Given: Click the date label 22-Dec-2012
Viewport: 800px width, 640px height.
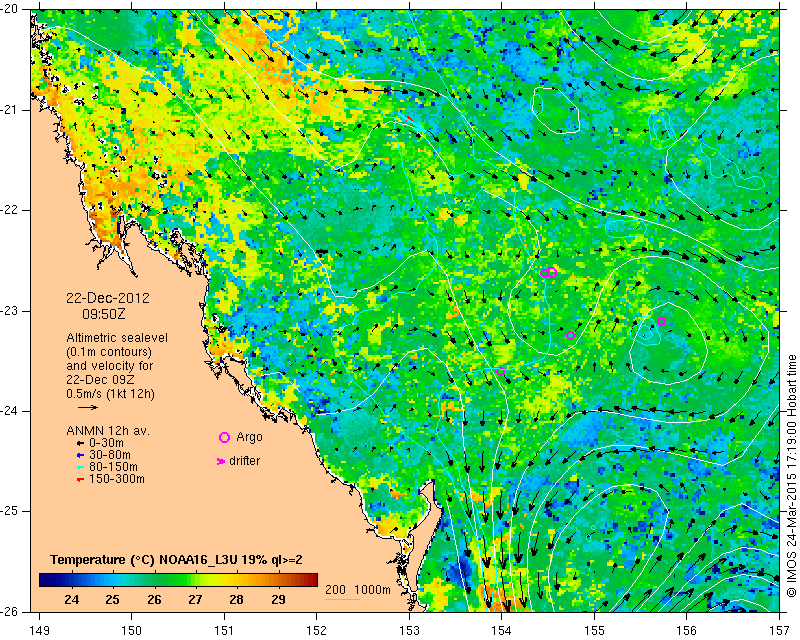Looking at the screenshot, I should coord(108,298).
